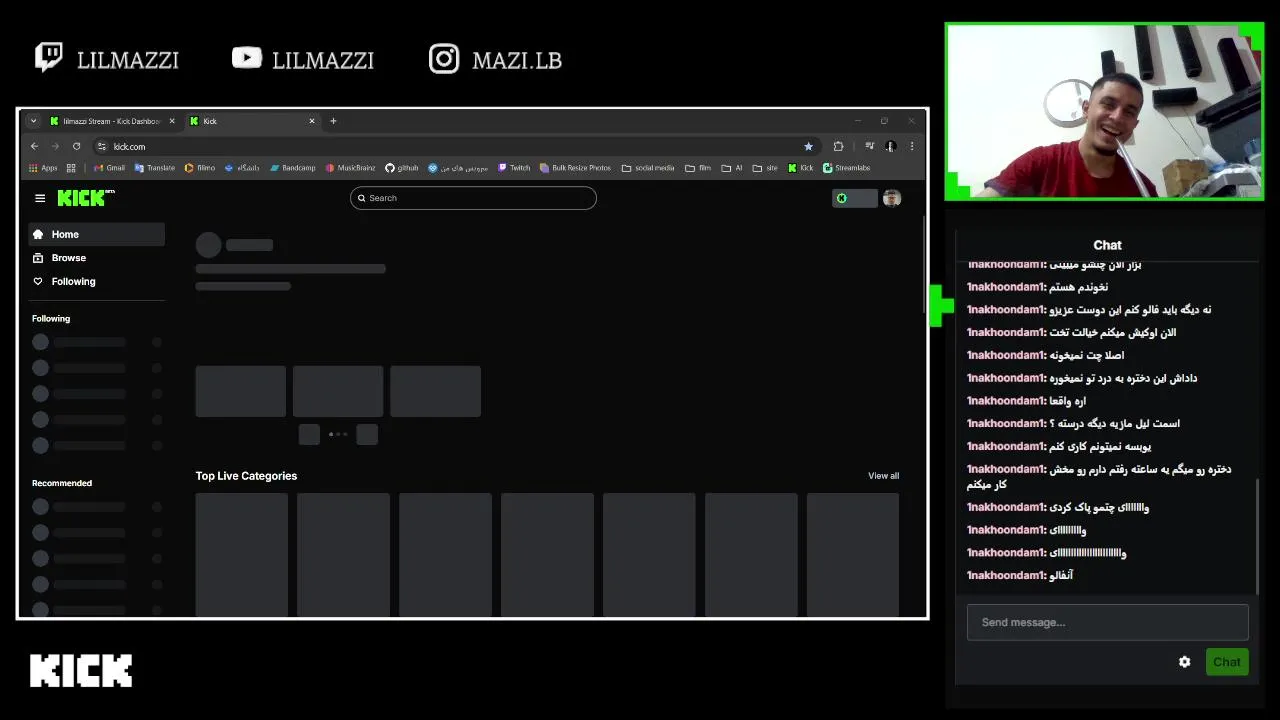Go back with the browser back arrow
Image resolution: width=1280 pixels, height=720 pixels.
point(34,146)
